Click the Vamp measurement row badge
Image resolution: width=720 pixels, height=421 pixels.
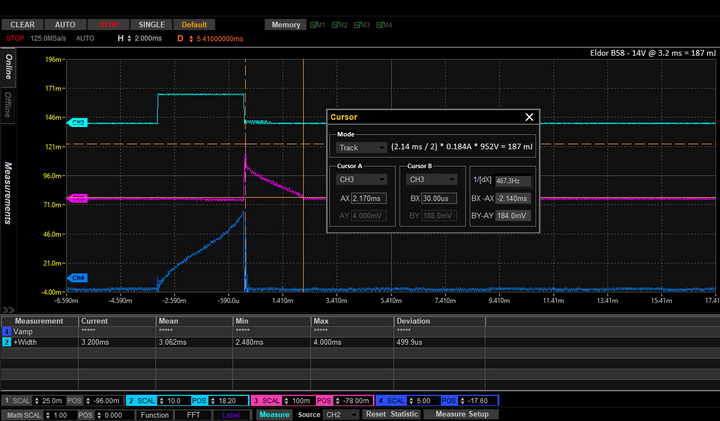pyautogui.click(x=6, y=331)
